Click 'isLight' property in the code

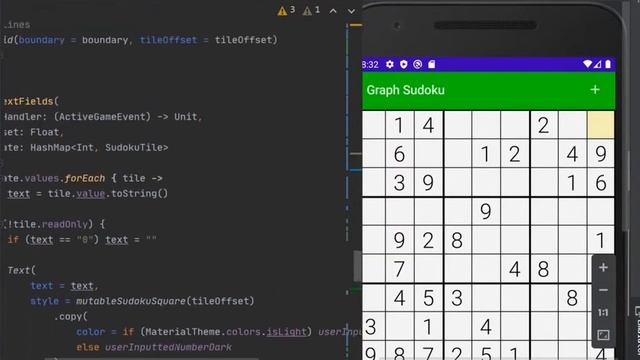286,332
